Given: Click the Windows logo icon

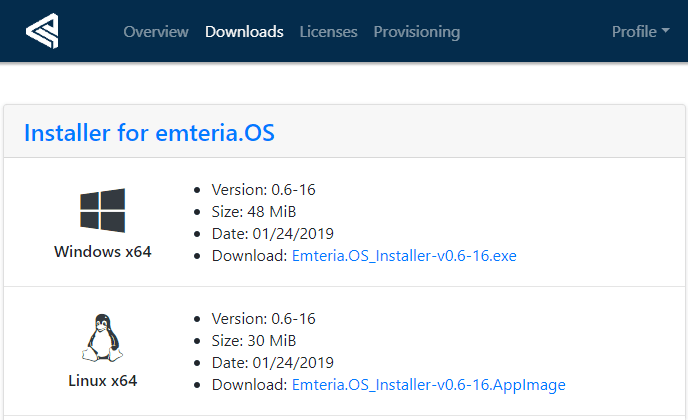Looking at the screenshot, I should click(x=103, y=210).
